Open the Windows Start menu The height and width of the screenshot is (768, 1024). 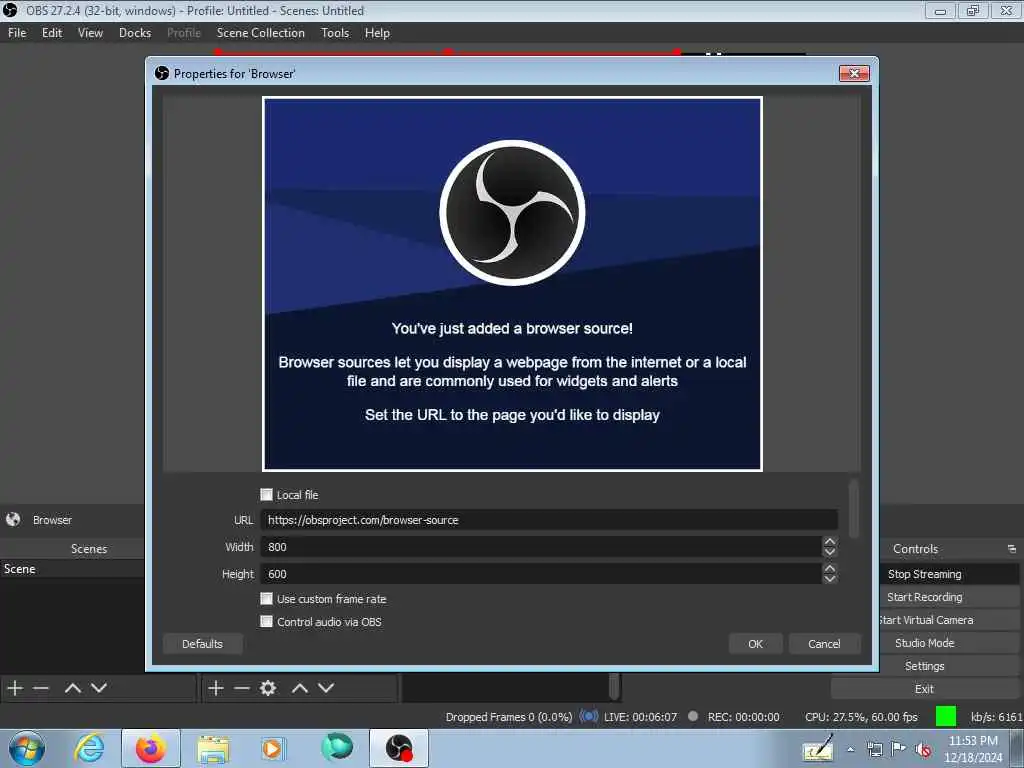[27, 748]
